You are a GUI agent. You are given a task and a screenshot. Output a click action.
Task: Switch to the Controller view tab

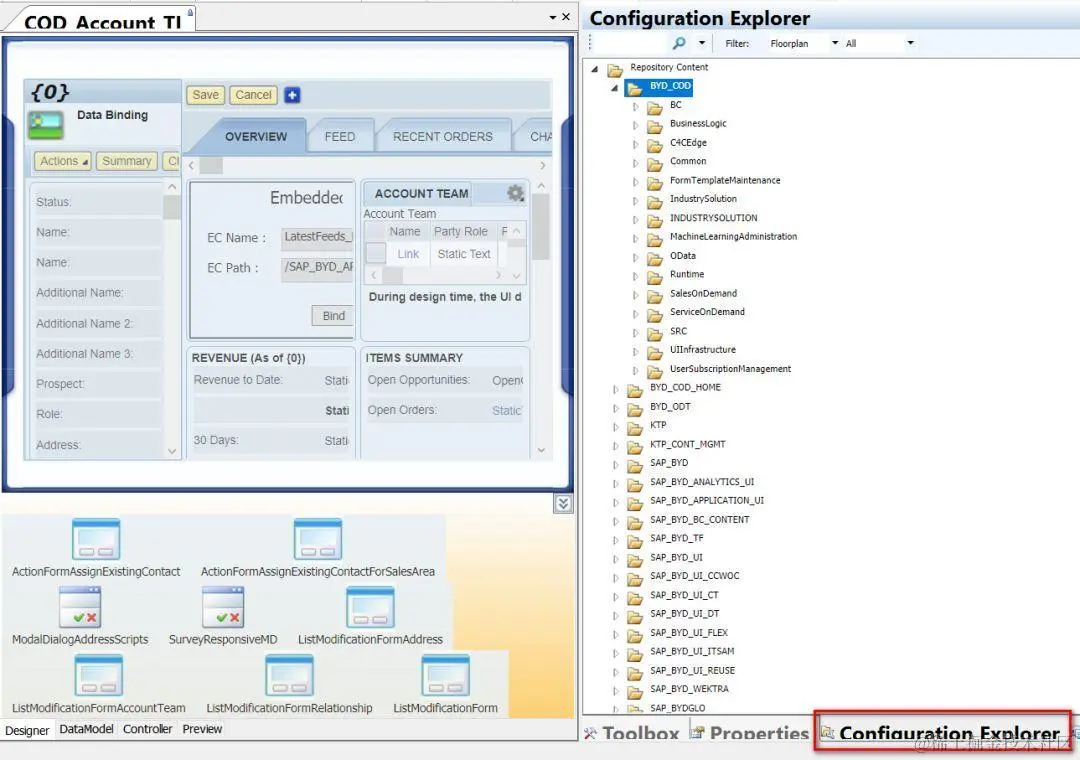147,729
